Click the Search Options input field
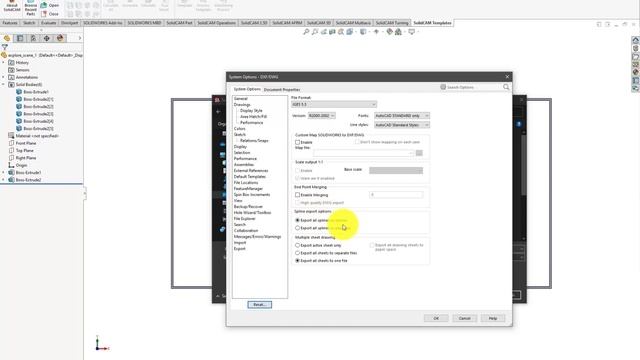Screen dimensions: 640x360 471,87
